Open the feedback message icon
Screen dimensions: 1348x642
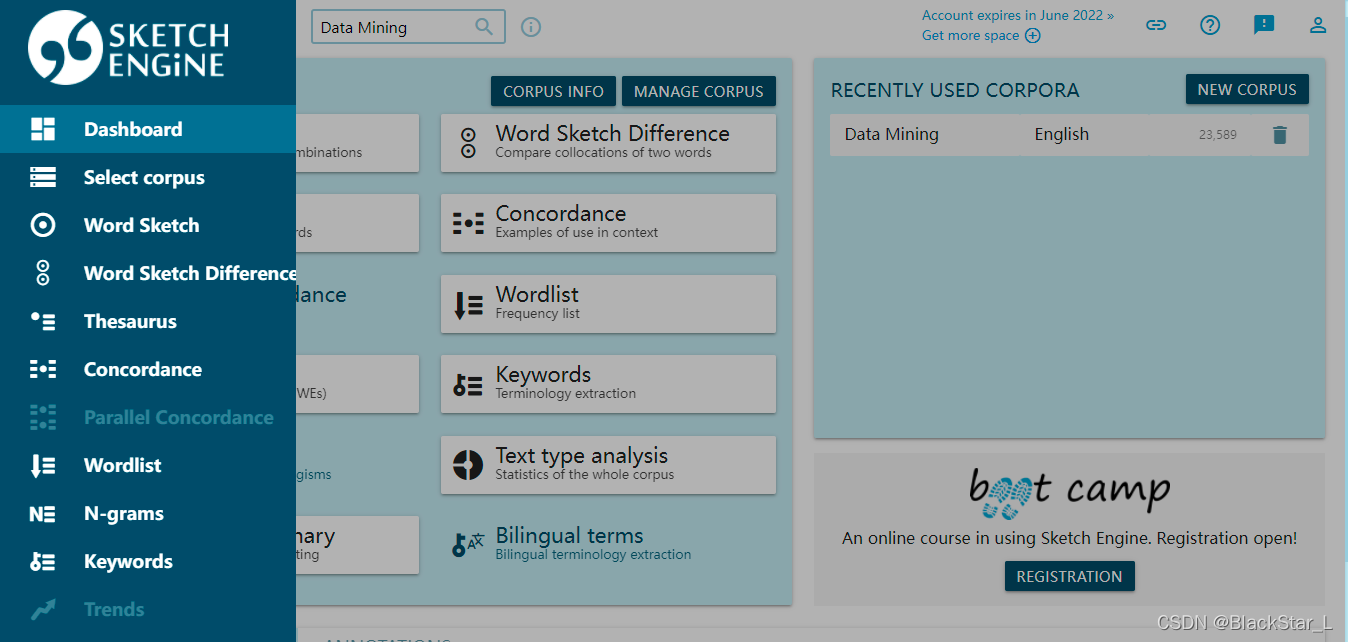click(x=1264, y=25)
